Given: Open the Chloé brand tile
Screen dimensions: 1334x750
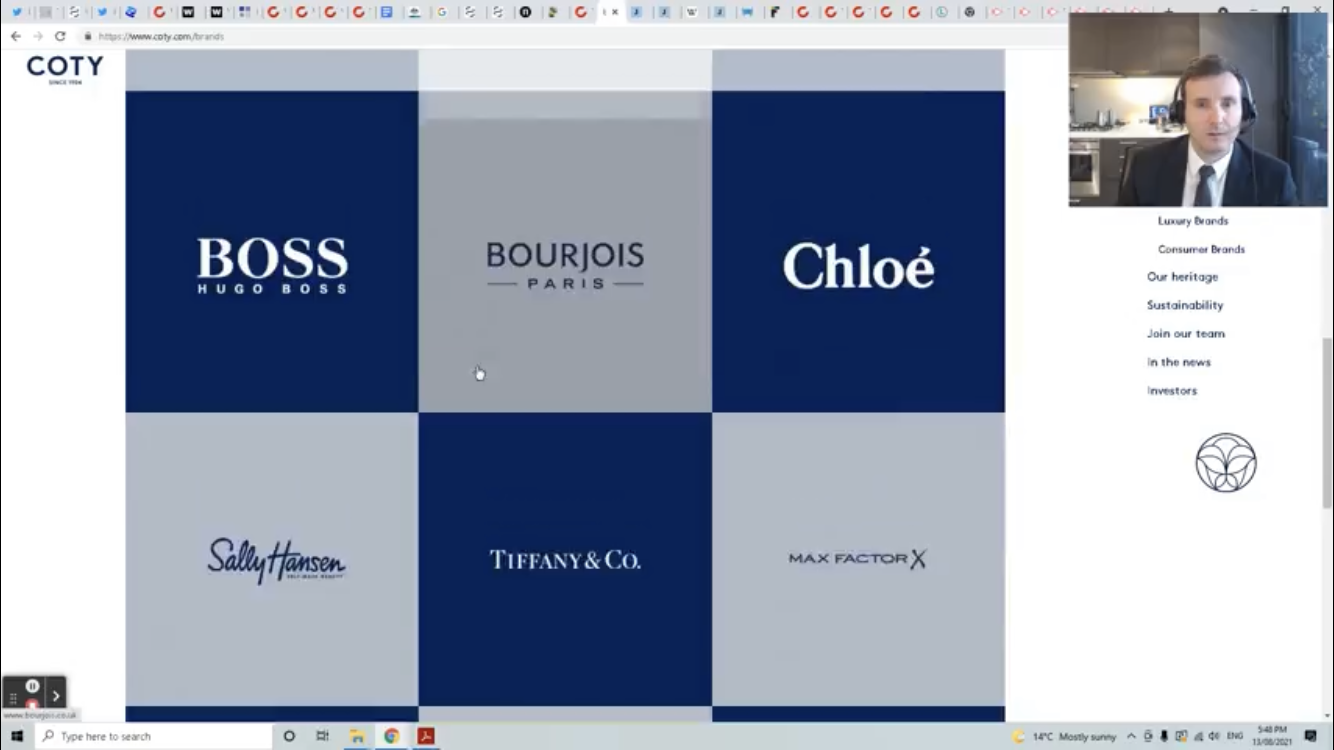Looking at the screenshot, I should coord(858,251).
